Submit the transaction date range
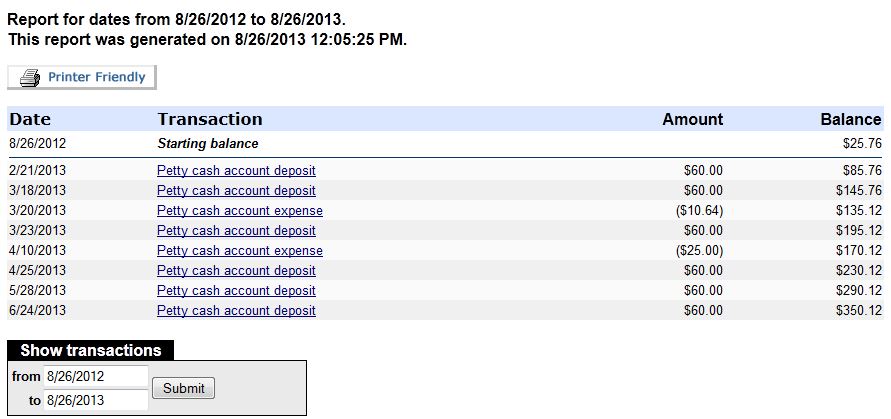The image size is (891, 419). [x=184, y=388]
